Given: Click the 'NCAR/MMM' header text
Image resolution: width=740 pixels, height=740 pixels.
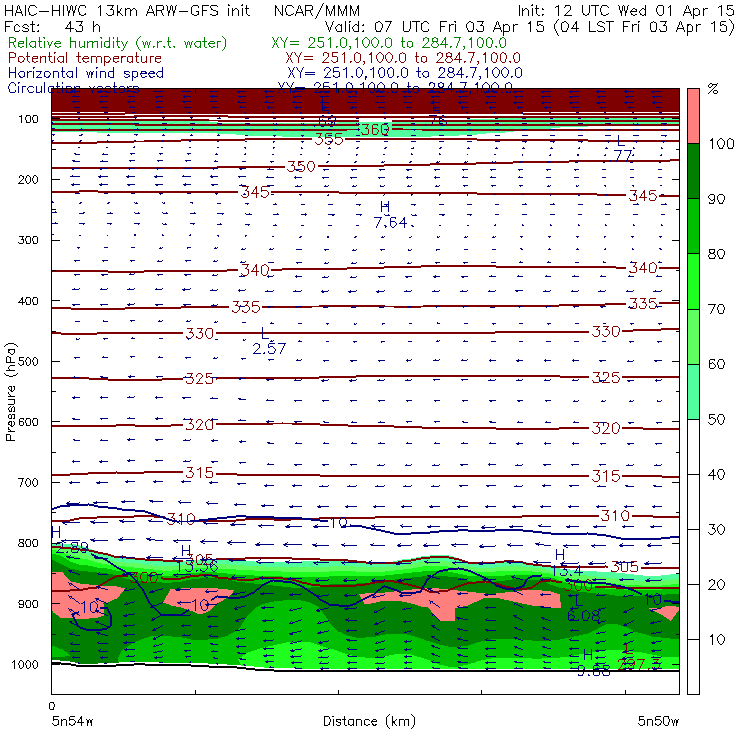Looking at the screenshot, I should [x=317, y=10].
